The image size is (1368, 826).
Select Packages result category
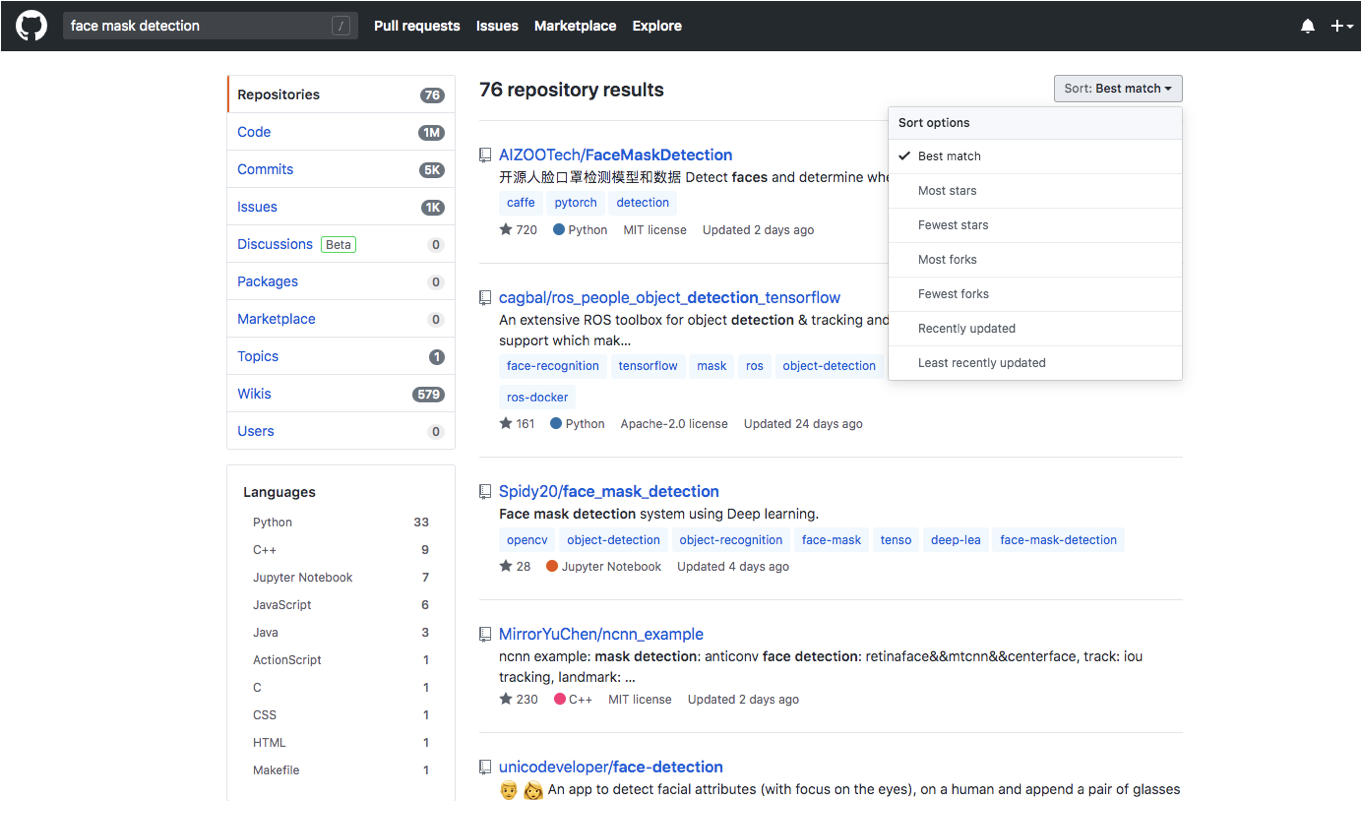[341, 282]
